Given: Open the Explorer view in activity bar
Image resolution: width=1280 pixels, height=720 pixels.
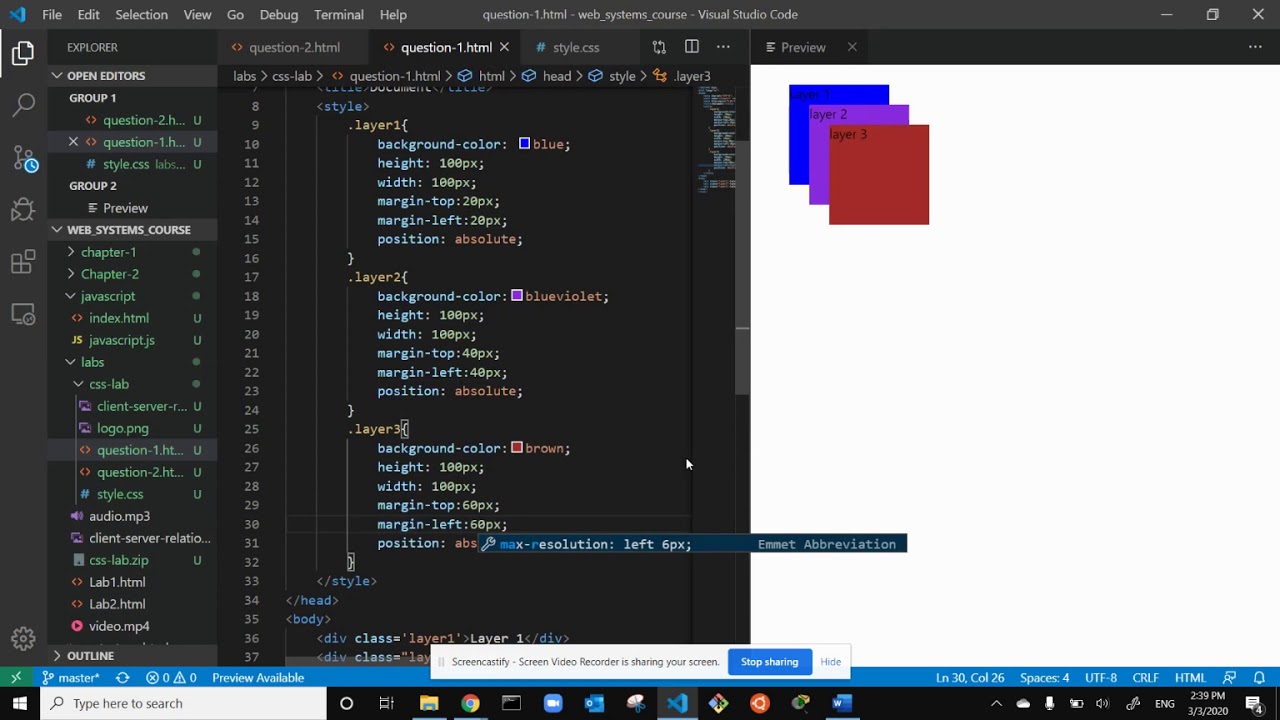Looking at the screenshot, I should [23, 54].
